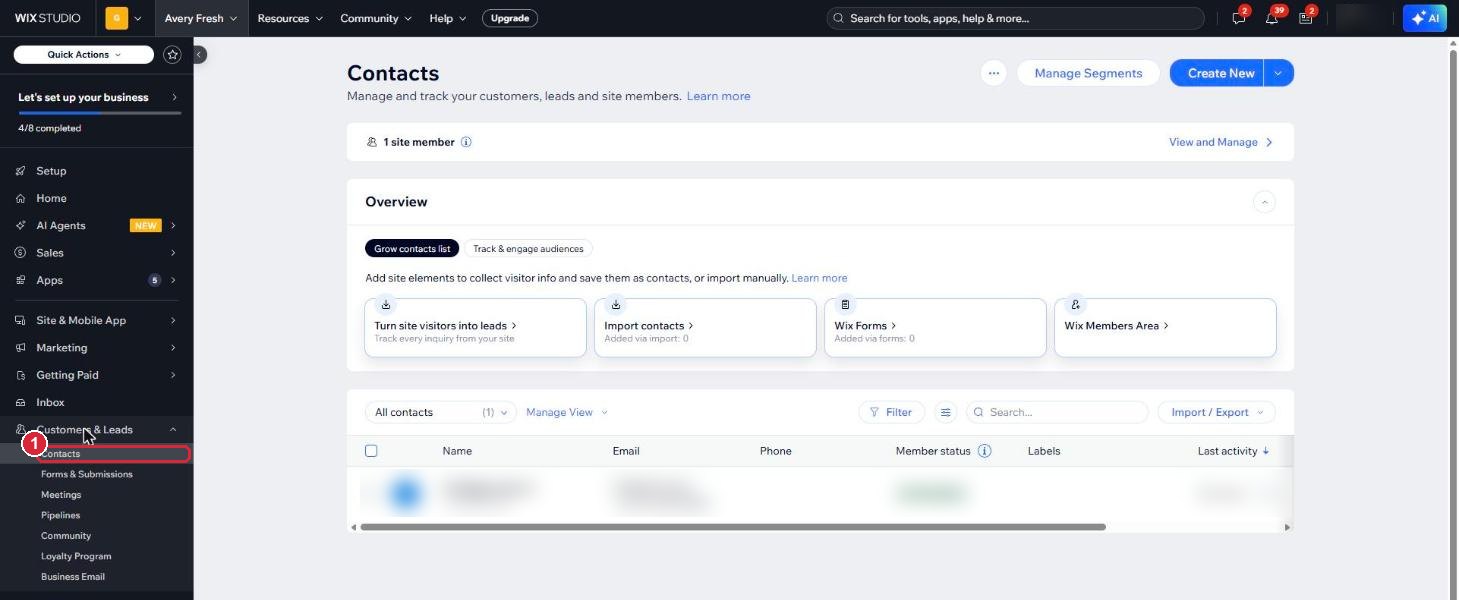Viewport: 1459px width, 600px height.
Task: Click the setup progress bar (4/8 completed)
Action: (x=100, y=113)
